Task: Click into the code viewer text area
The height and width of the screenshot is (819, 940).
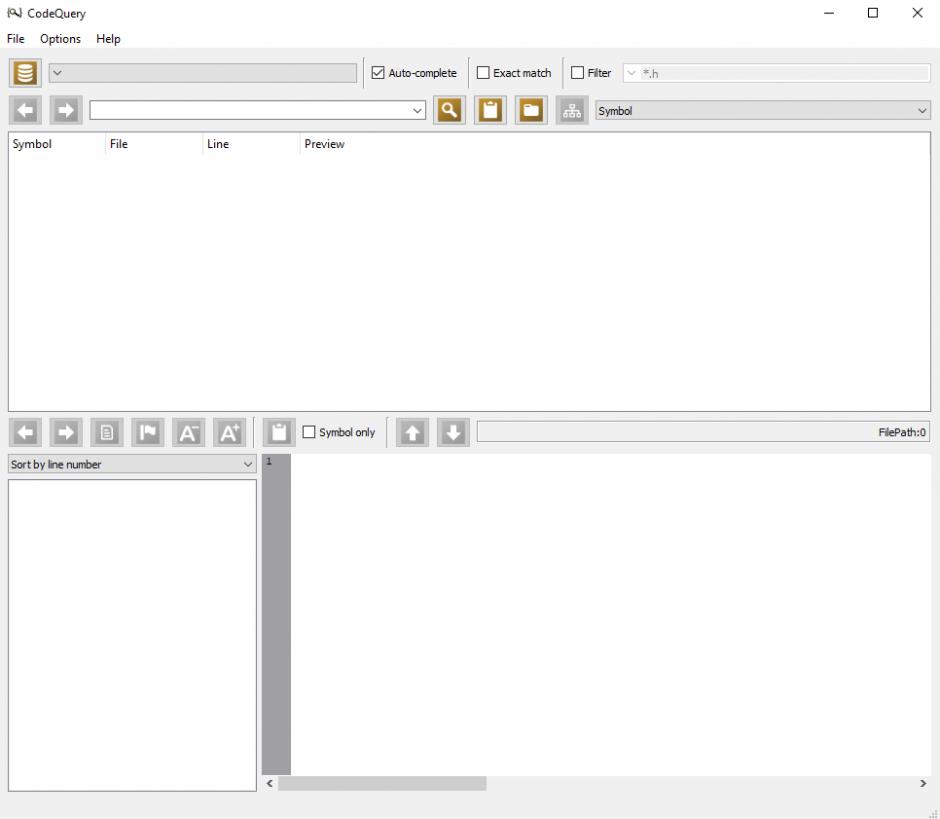Action: pyautogui.click(x=610, y=615)
